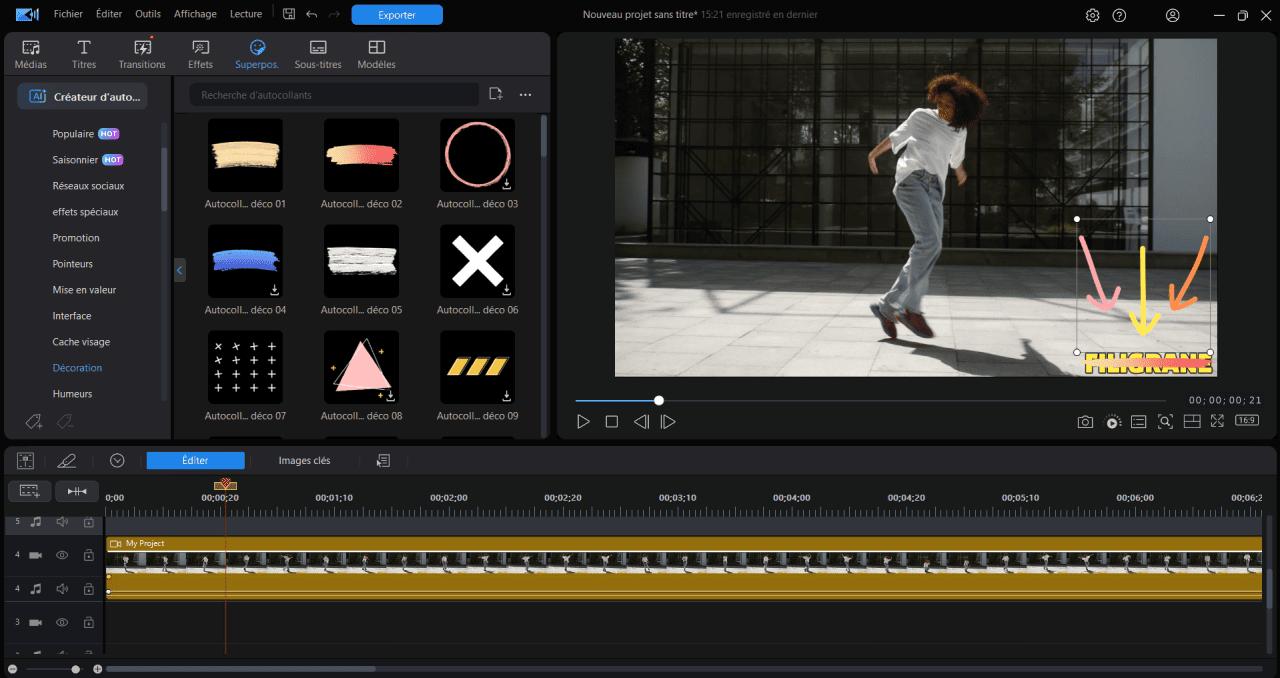Screen dimensions: 1280x678
Task: Take a snapshot of the preview frame
Action: pos(1085,421)
